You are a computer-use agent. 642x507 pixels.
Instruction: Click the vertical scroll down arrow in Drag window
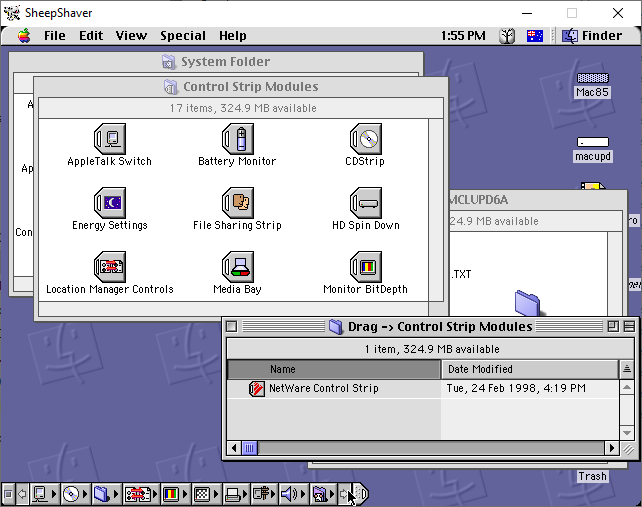click(x=627, y=432)
